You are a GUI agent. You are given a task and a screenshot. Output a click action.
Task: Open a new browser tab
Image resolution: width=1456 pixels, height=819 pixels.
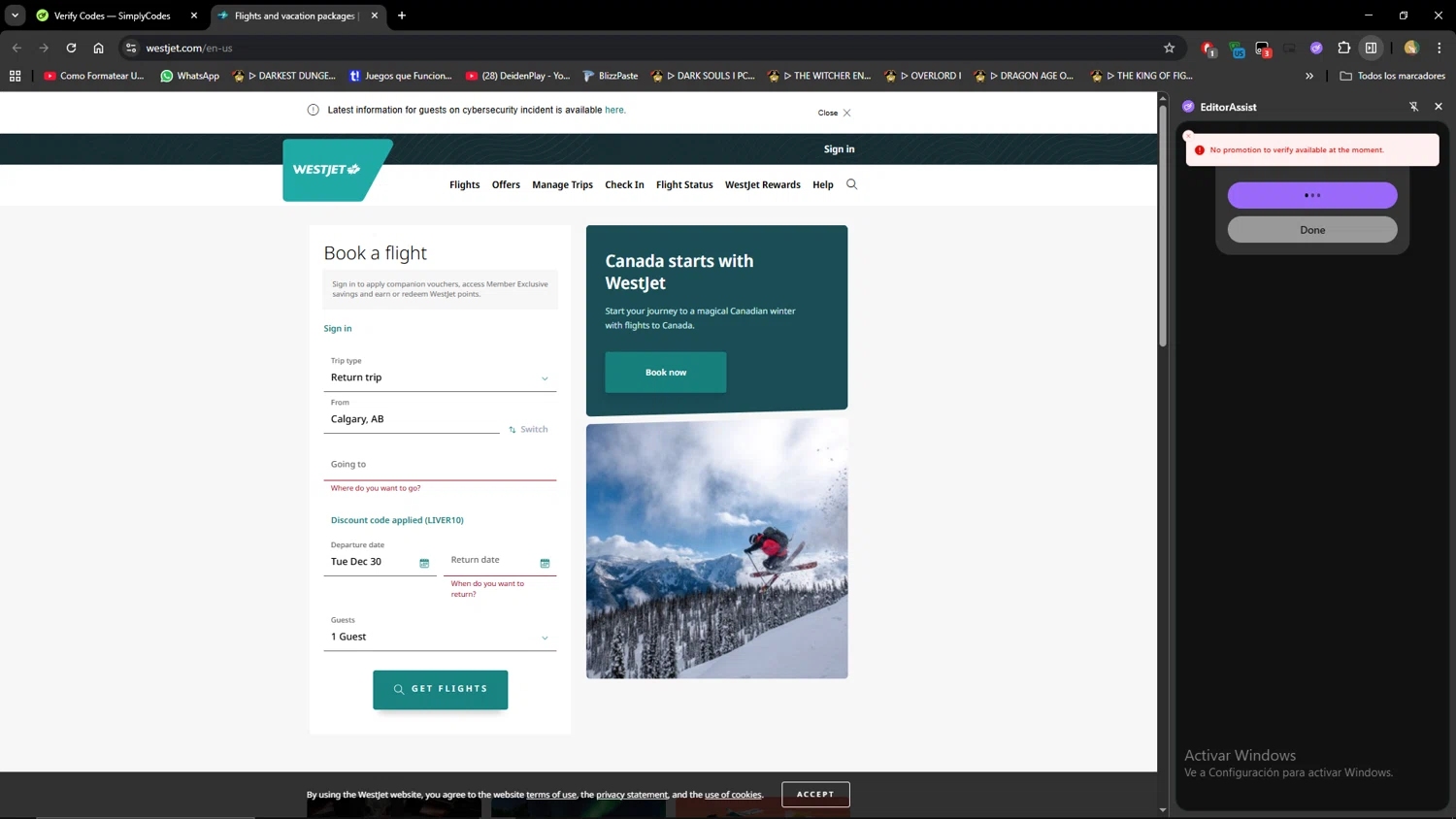pos(402,16)
